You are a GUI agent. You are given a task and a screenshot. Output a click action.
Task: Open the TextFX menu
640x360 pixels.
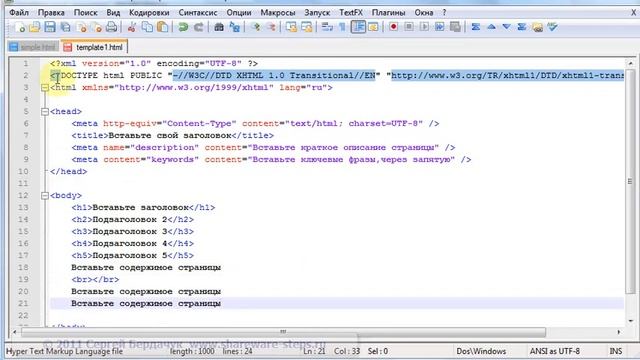point(351,13)
